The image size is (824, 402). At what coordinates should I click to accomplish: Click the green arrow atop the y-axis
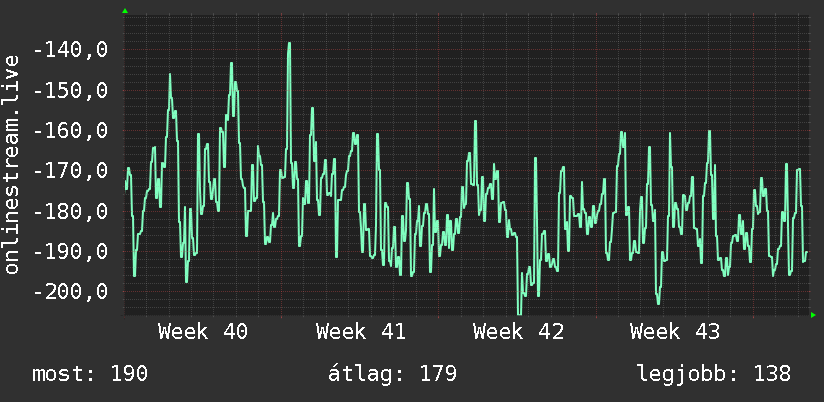(x=125, y=11)
